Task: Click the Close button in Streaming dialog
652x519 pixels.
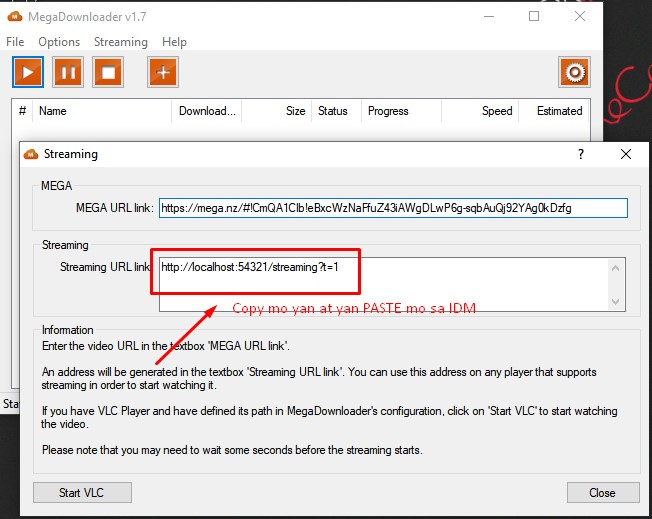Action: [x=603, y=493]
